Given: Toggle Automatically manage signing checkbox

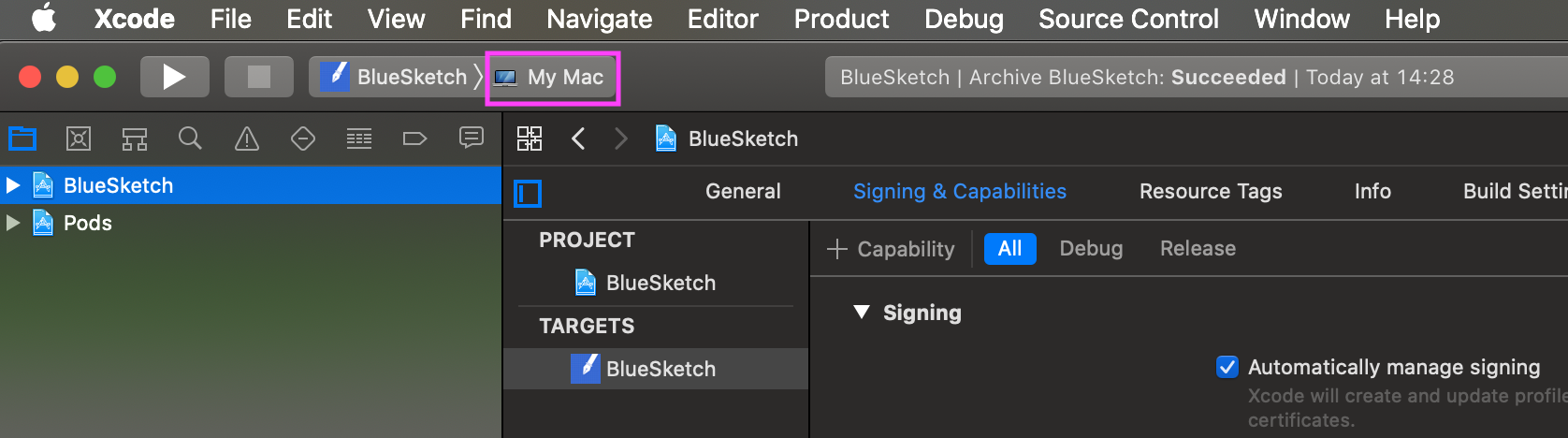Looking at the screenshot, I should (1227, 367).
